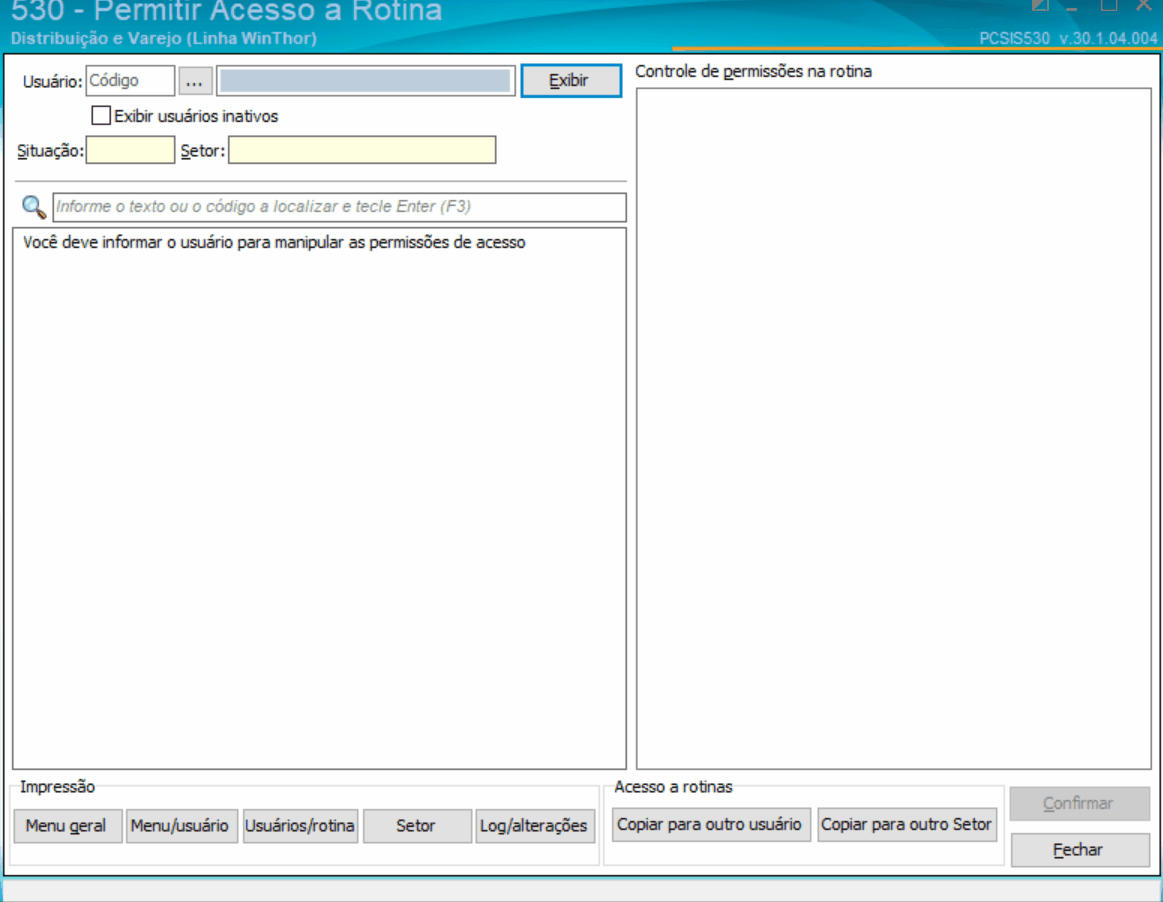The image size is (1163, 902).
Task: Click the magnifying glass search icon
Action: pos(33,207)
